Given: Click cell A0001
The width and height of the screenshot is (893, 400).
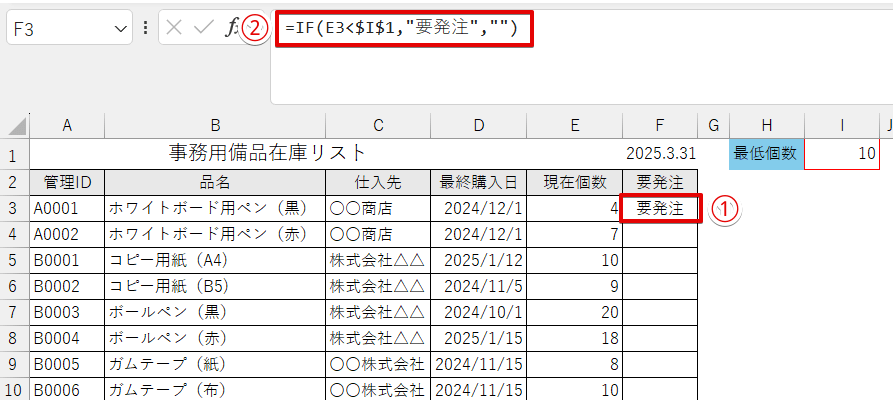Looking at the screenshot, I should (x=67, y=209).
